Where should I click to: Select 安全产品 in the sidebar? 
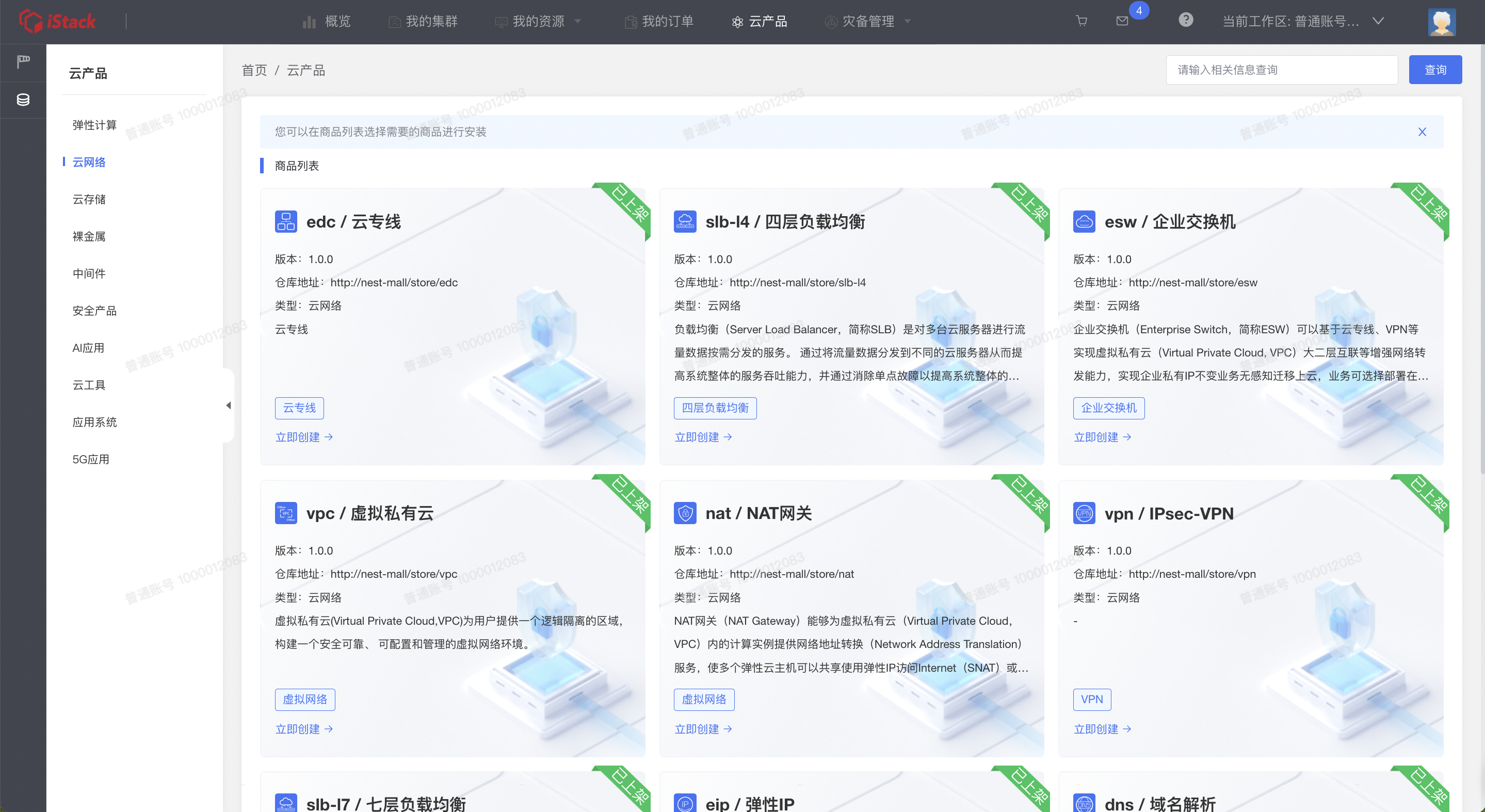tap(94, 311)
